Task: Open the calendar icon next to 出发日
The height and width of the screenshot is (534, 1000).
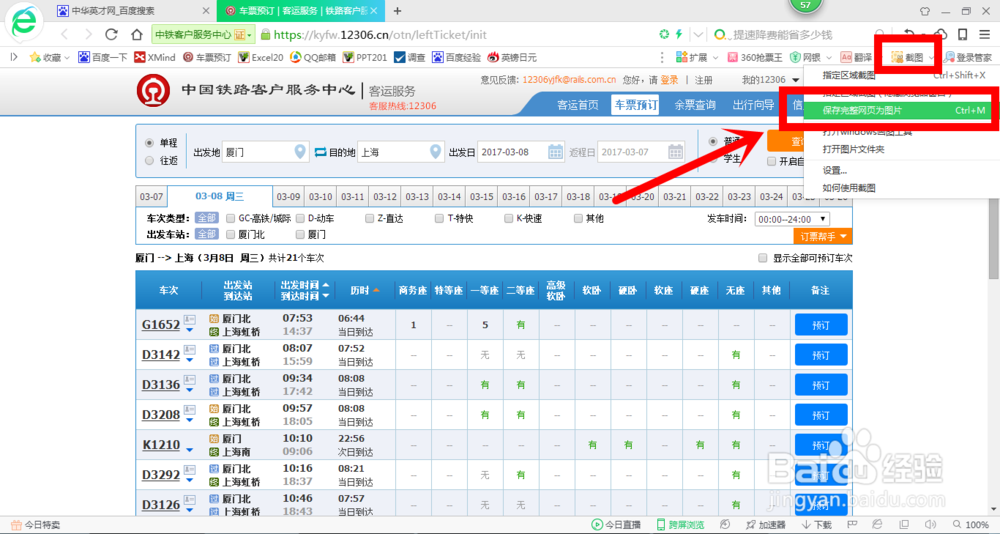Action: pyautogui.click(x=555, y=152)
